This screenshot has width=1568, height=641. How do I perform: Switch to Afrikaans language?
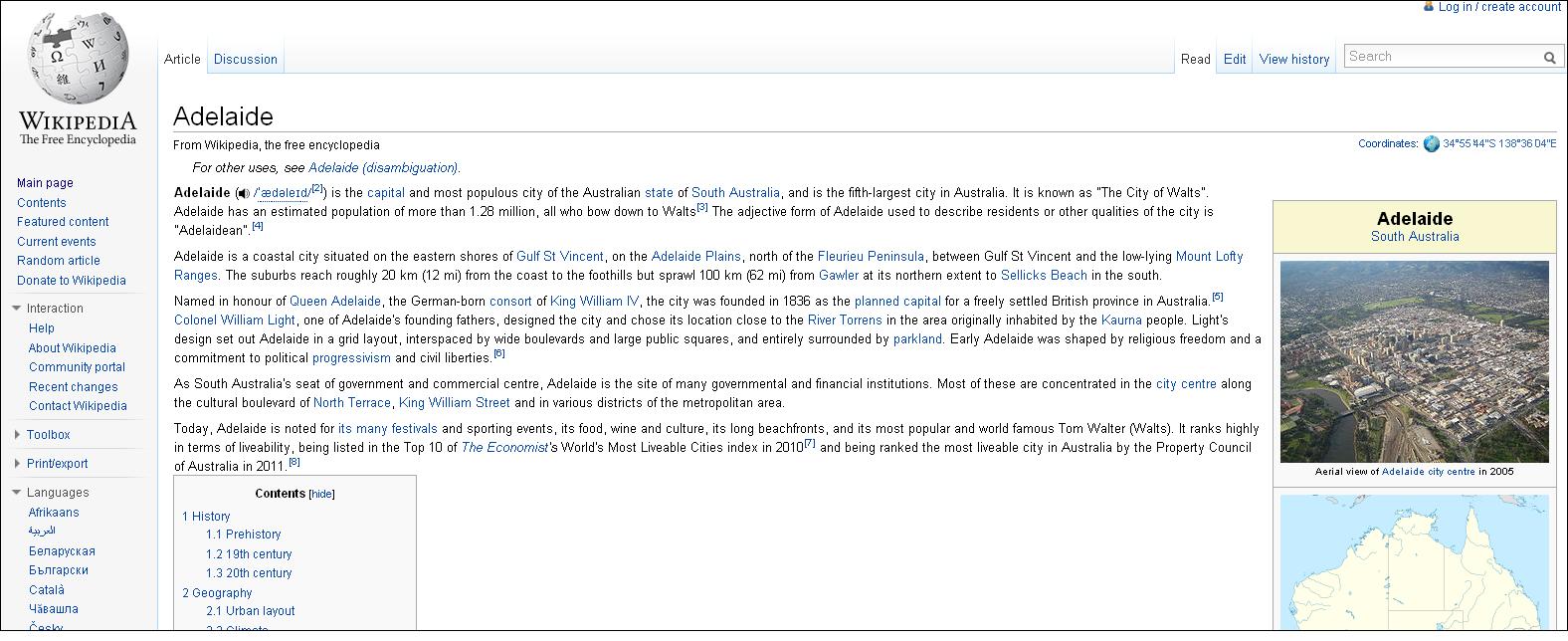tap(54, 513)
